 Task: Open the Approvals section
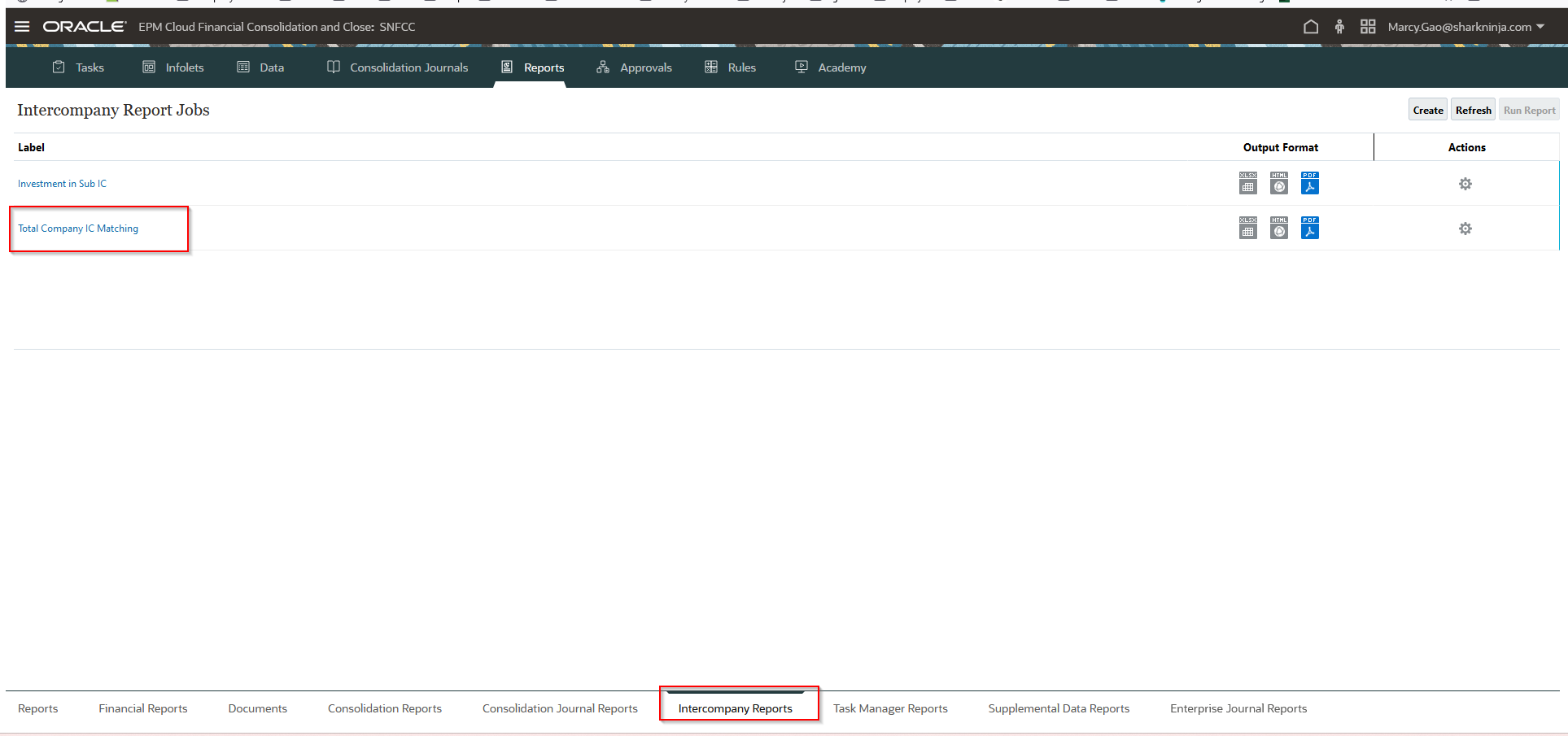tap(645, 68)
